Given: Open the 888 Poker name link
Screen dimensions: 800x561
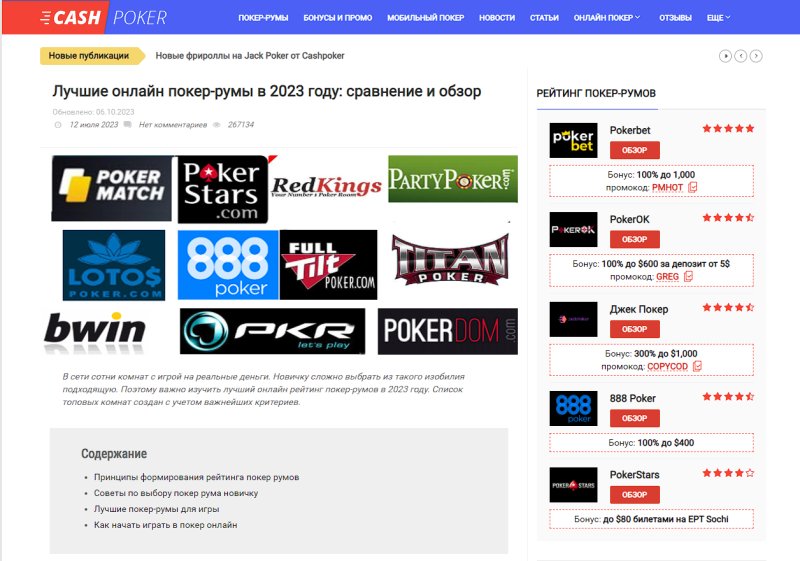Looking at the screenshot, I should pyautogui.click(x=633, y=399).
